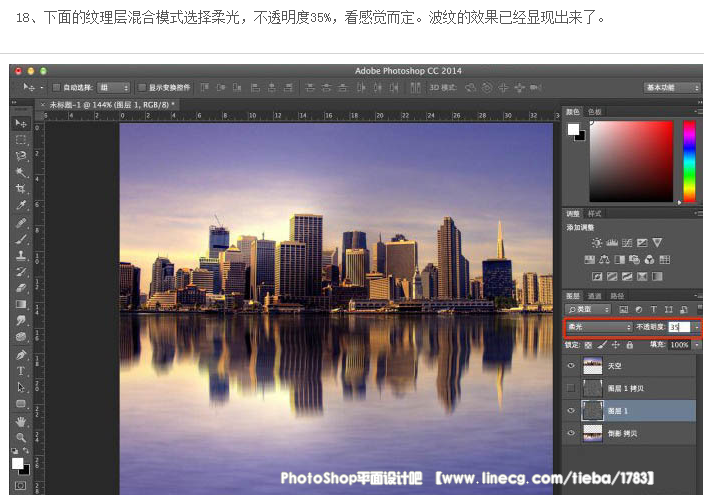Select the Magic Wand tool
Screen dimensions: 704x495
click(21, 172)
